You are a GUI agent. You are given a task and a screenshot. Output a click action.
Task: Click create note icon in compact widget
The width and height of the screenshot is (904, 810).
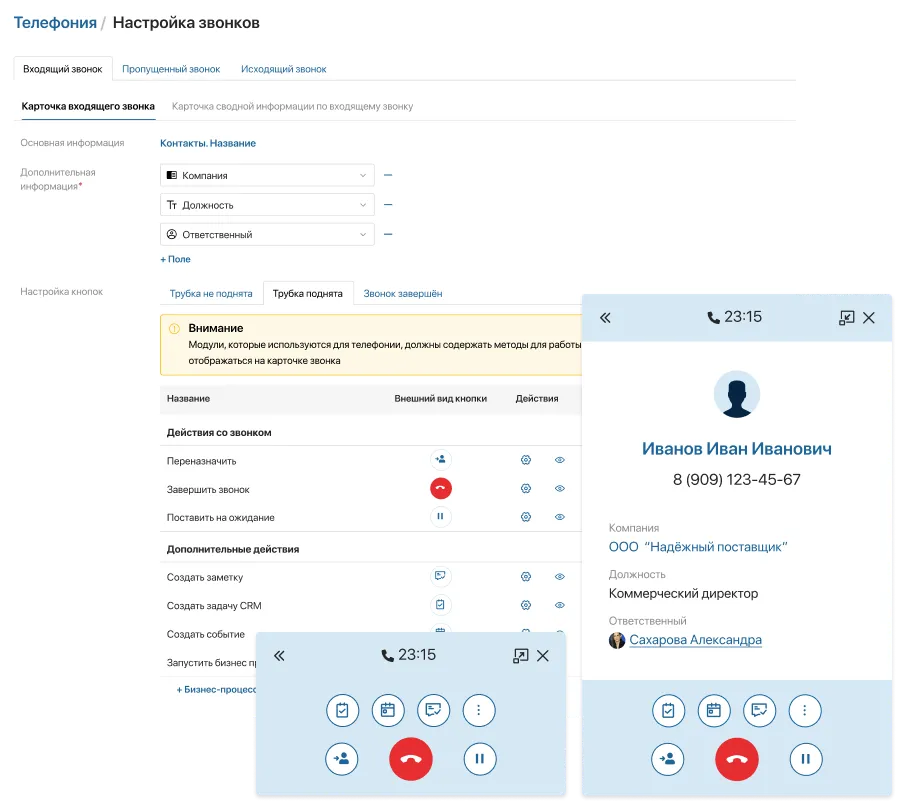(433, 710)
